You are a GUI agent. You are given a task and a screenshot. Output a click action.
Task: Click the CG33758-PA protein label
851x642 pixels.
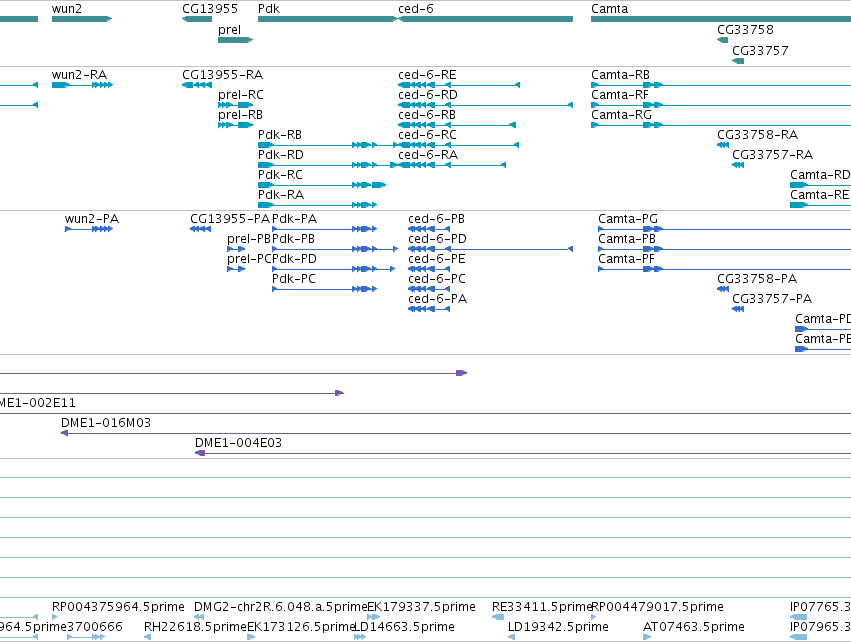click(x=757, y=279)
